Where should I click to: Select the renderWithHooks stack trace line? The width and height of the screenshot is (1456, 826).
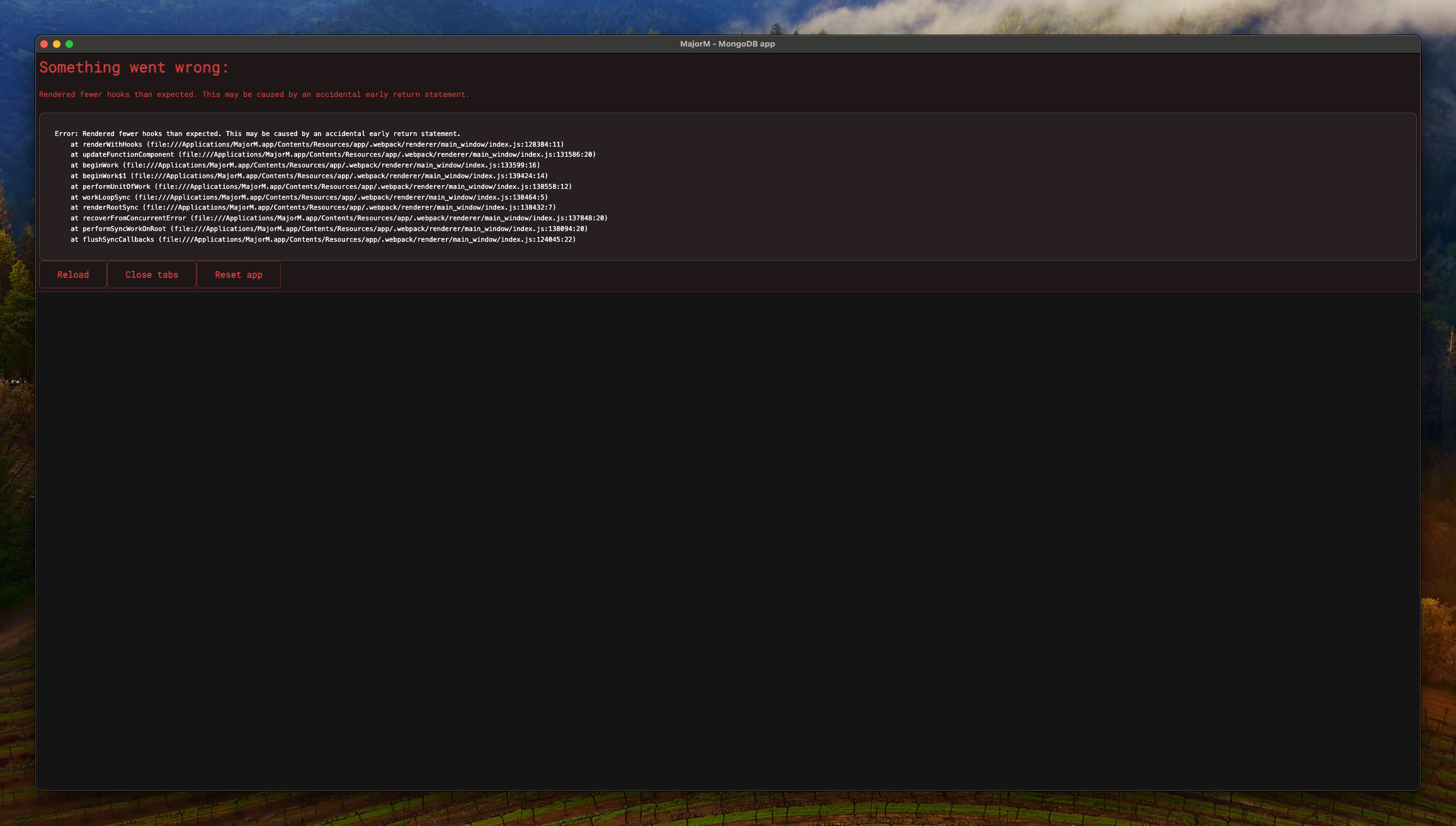[x=317, y=144]
